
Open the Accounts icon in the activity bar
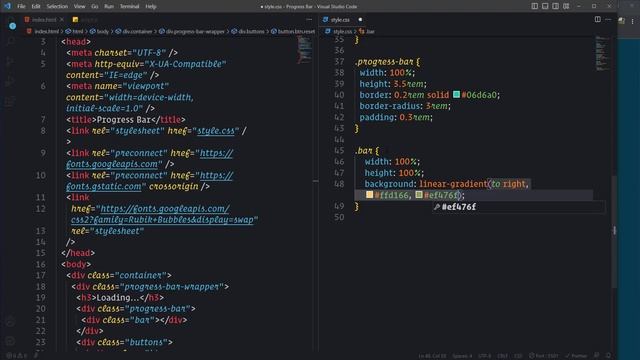click(x=11, y=322)
